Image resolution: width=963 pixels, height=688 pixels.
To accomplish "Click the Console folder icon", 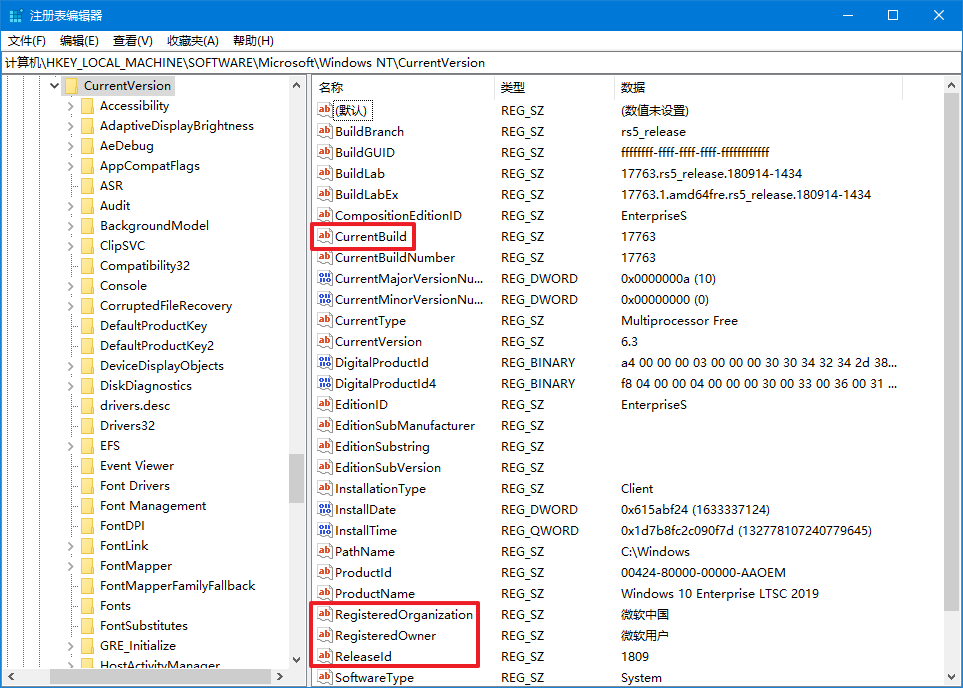I will (x=88, y=286).
